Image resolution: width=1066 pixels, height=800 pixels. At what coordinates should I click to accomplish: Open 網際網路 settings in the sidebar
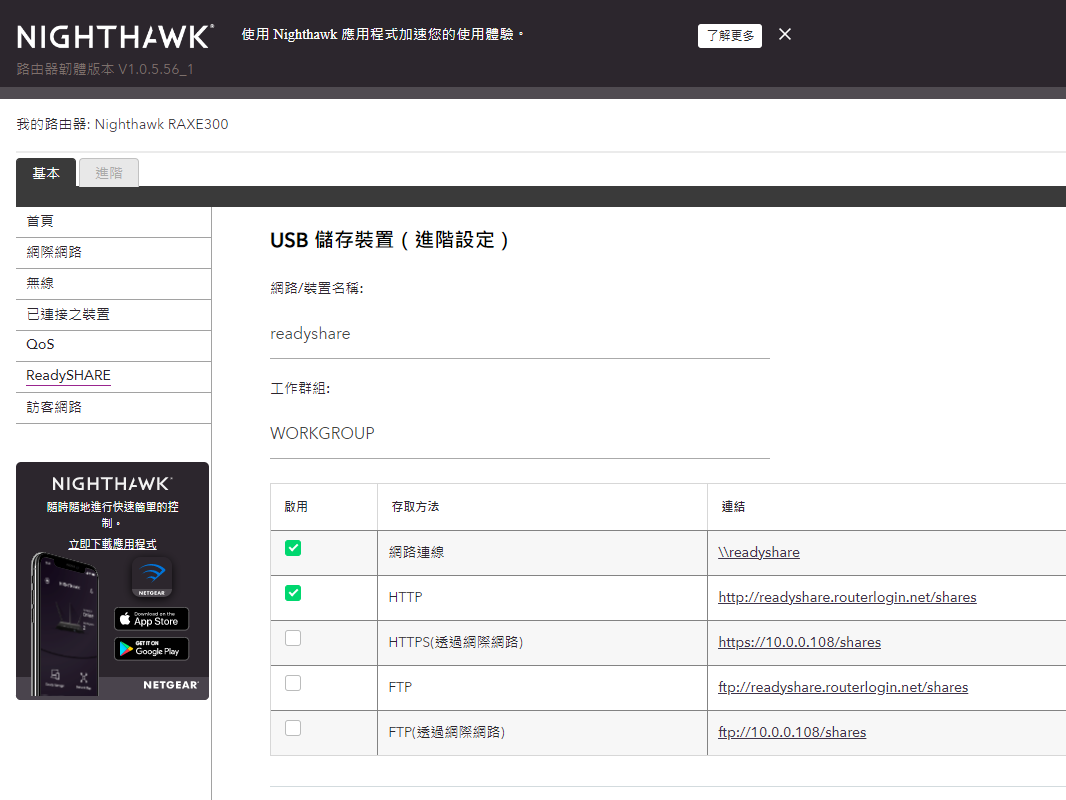coord(114,252)
